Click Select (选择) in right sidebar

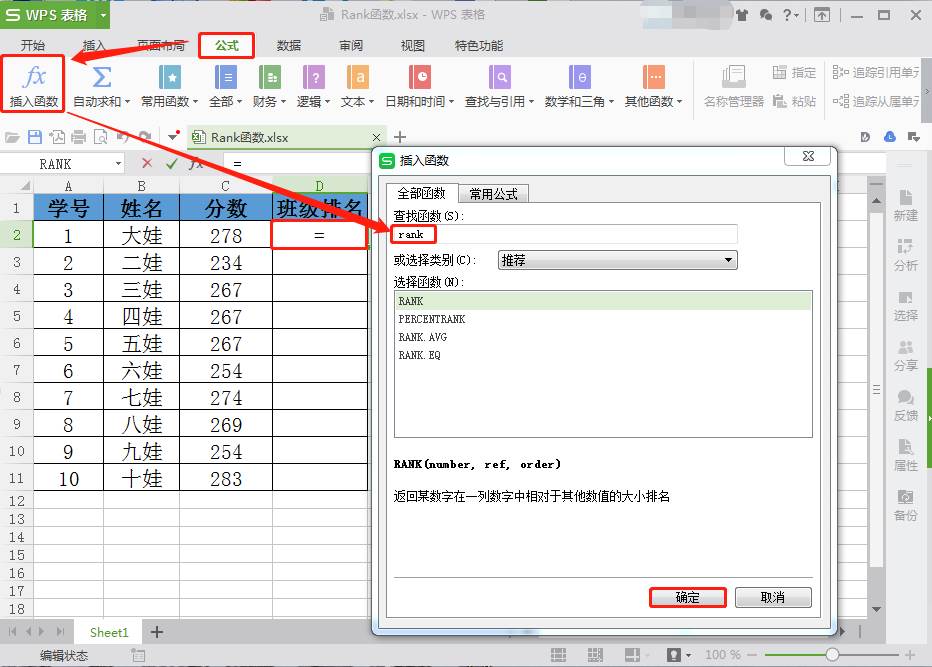pos(905,306)
